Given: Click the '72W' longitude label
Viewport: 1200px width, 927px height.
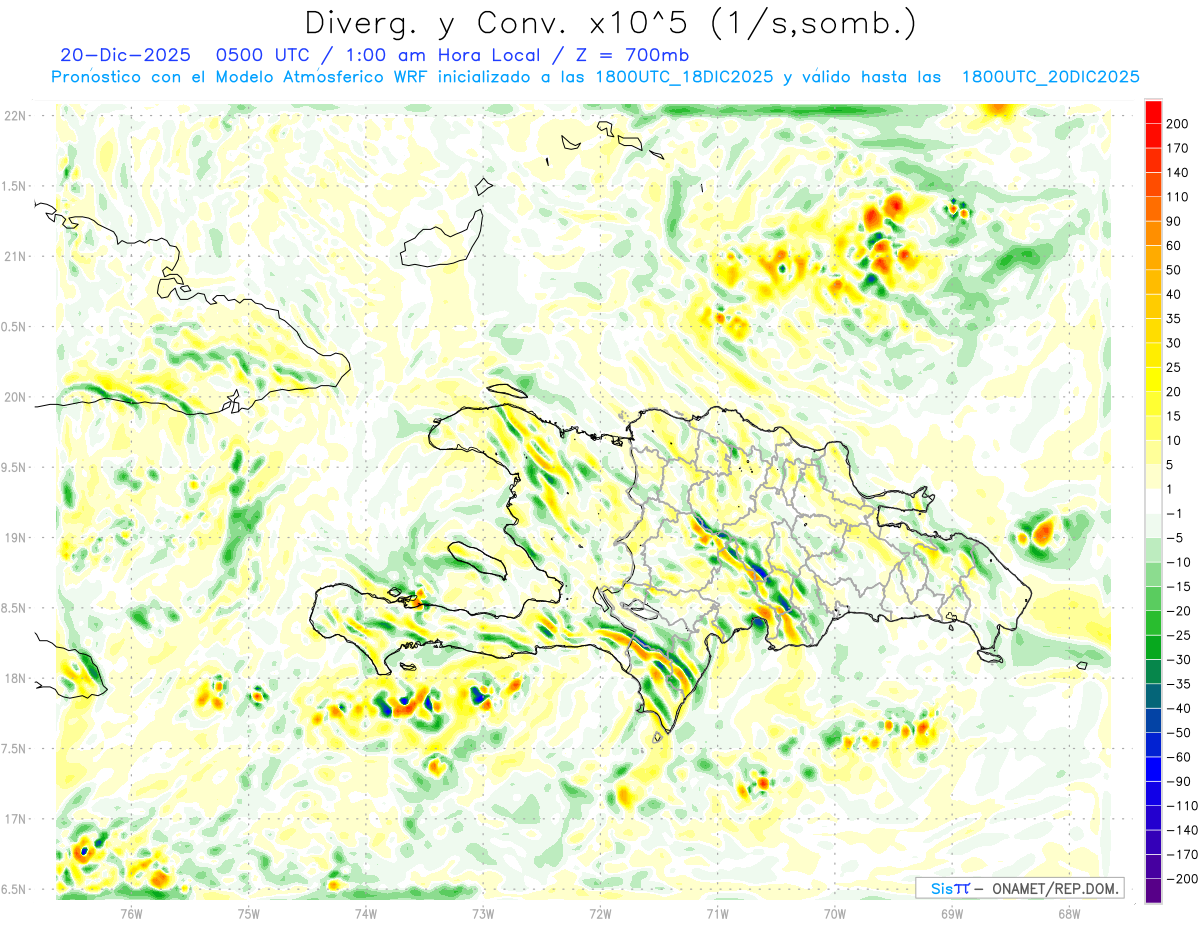Looking at the screenshot, I should tap(600, 913).
